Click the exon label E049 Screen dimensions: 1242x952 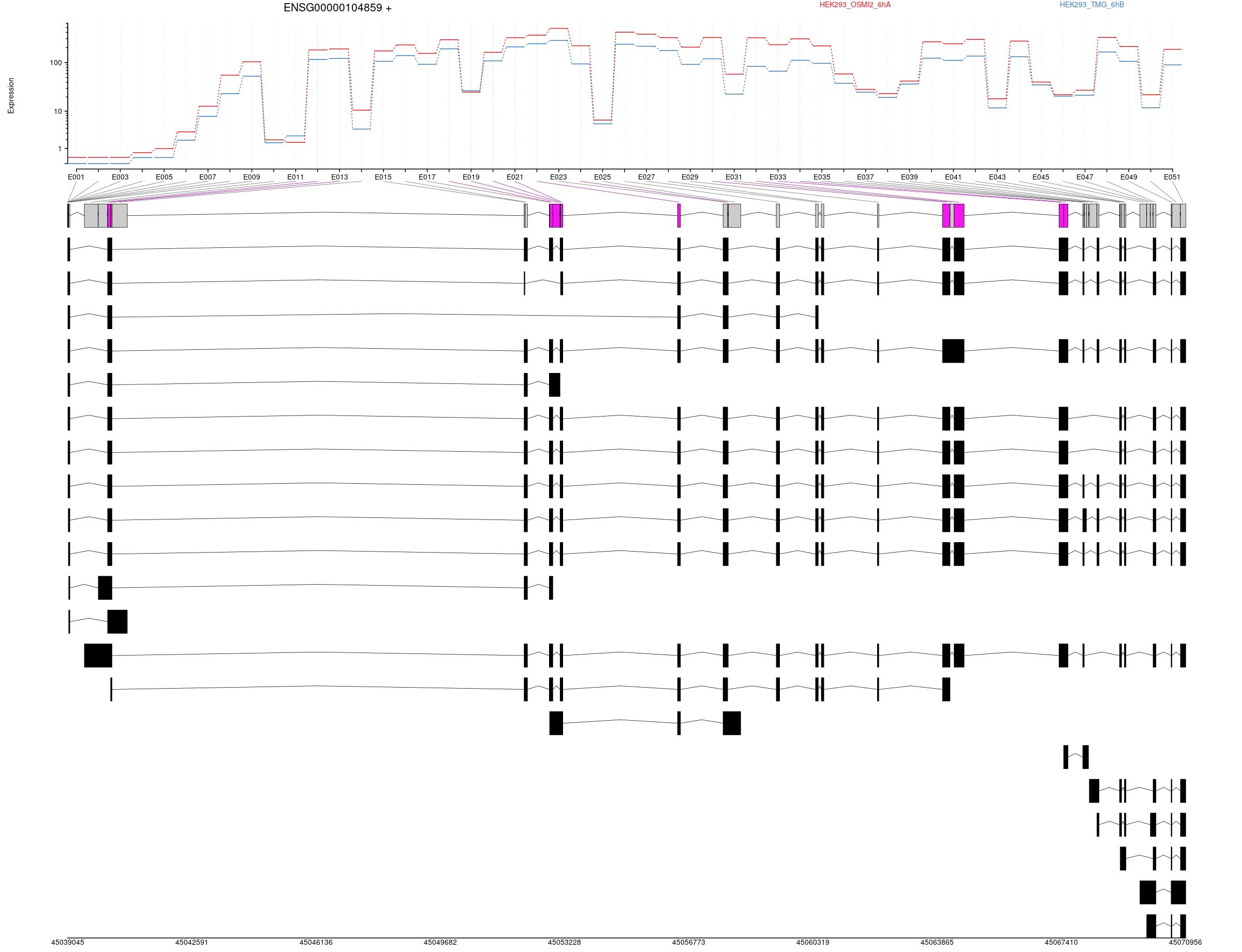[1129, 177]
